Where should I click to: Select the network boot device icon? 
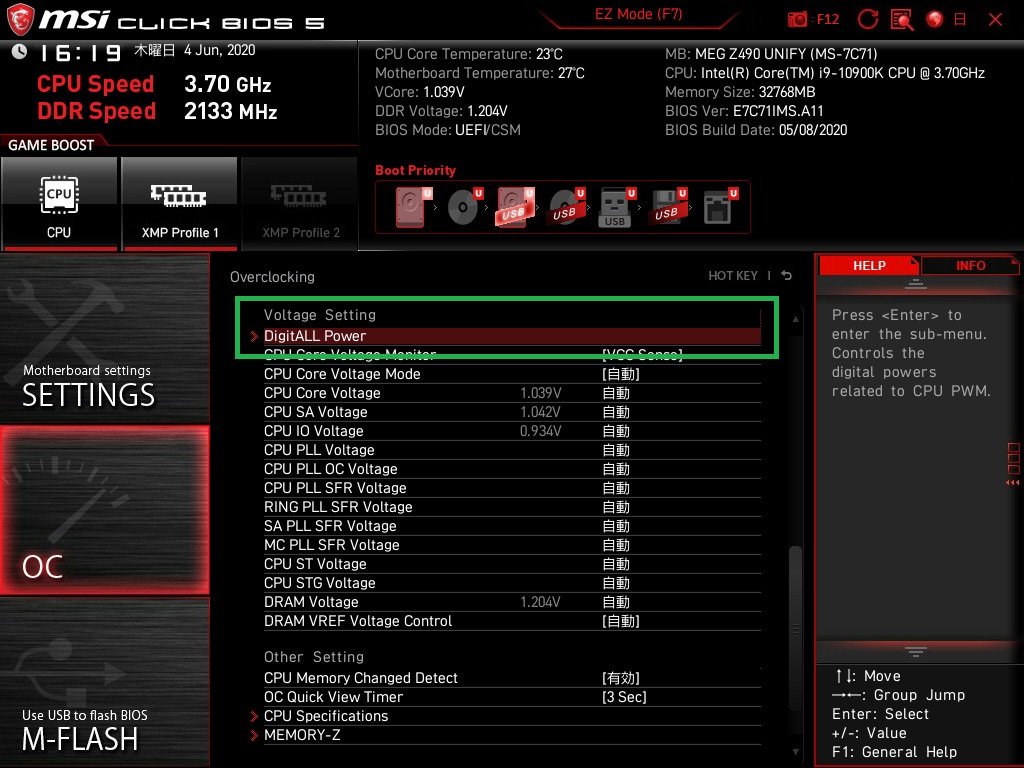coord(720,207)
